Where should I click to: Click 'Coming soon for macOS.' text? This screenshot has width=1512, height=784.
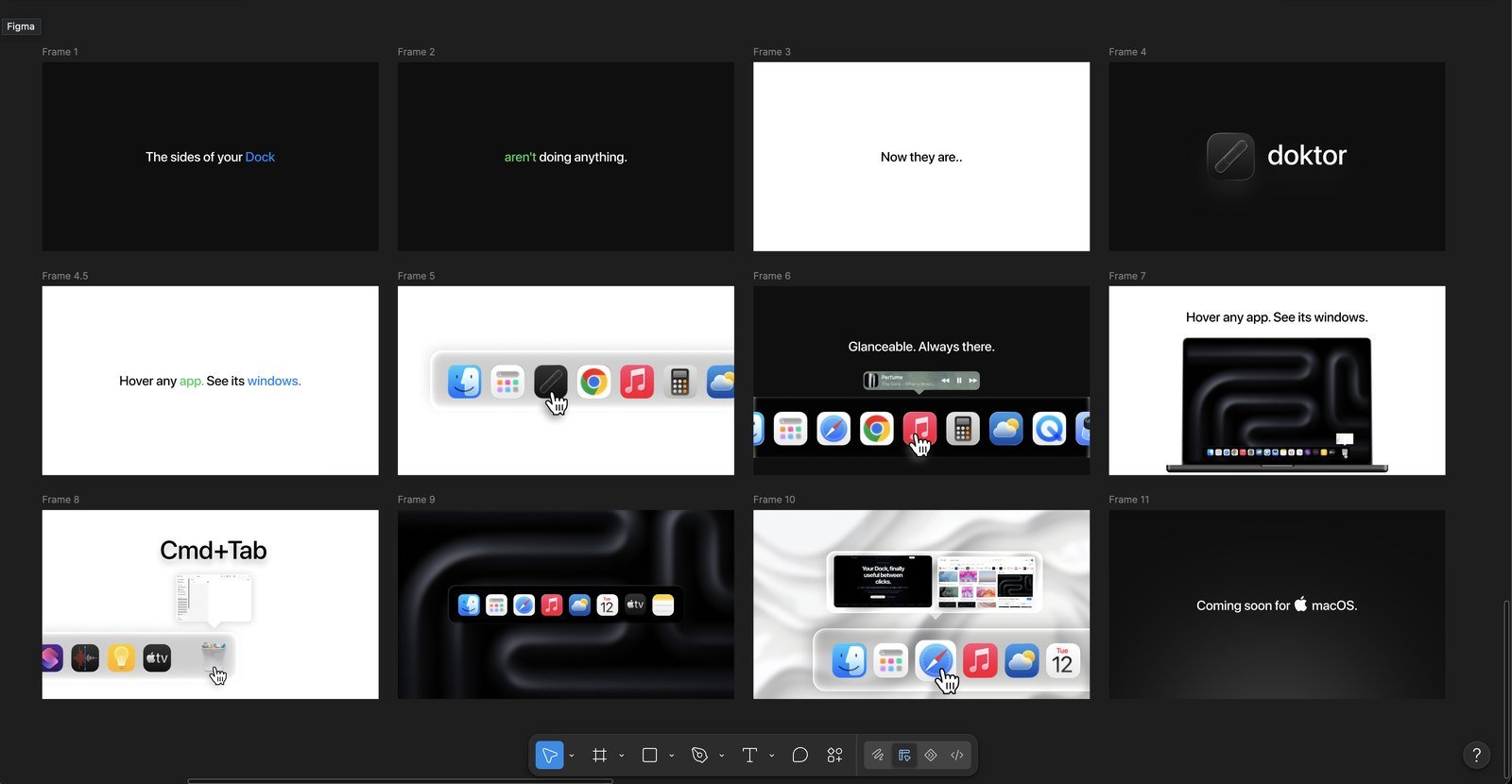(x=1277, y=605)
